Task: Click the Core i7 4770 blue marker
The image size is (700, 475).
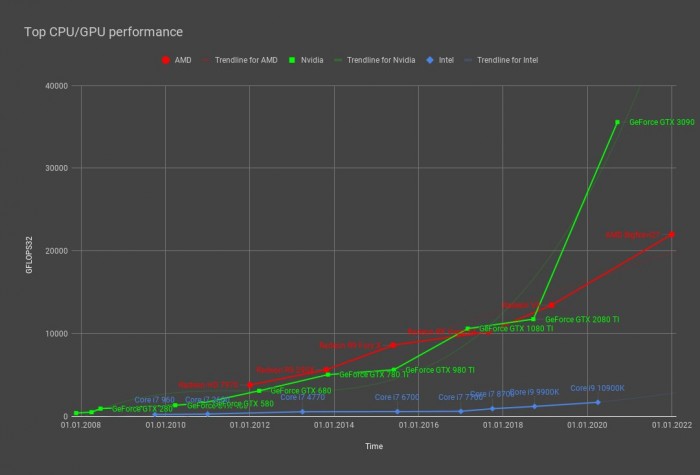Action: [x=302, y=412]
